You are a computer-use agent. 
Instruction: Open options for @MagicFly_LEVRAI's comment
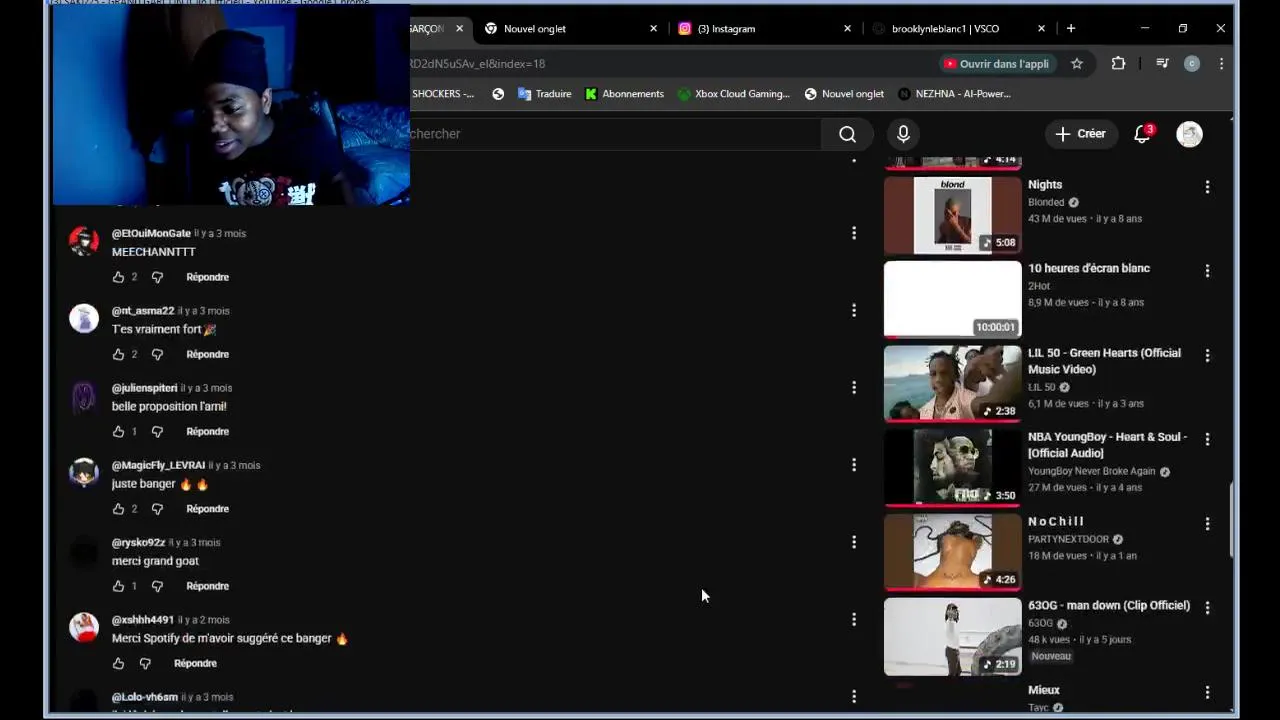854,465
